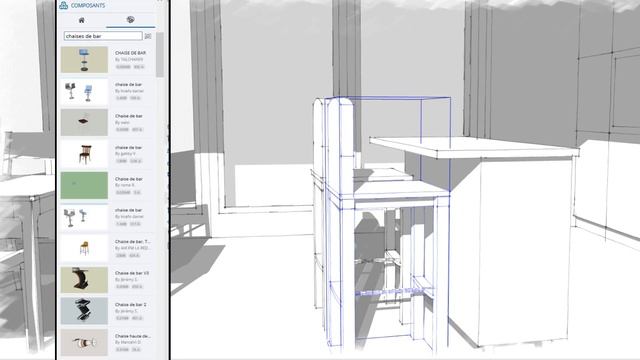The height and width of the screenshot is (360, 640).
Task: Select the 'Chaise de bar 2' thumbnail
Action: coord(84,311)
